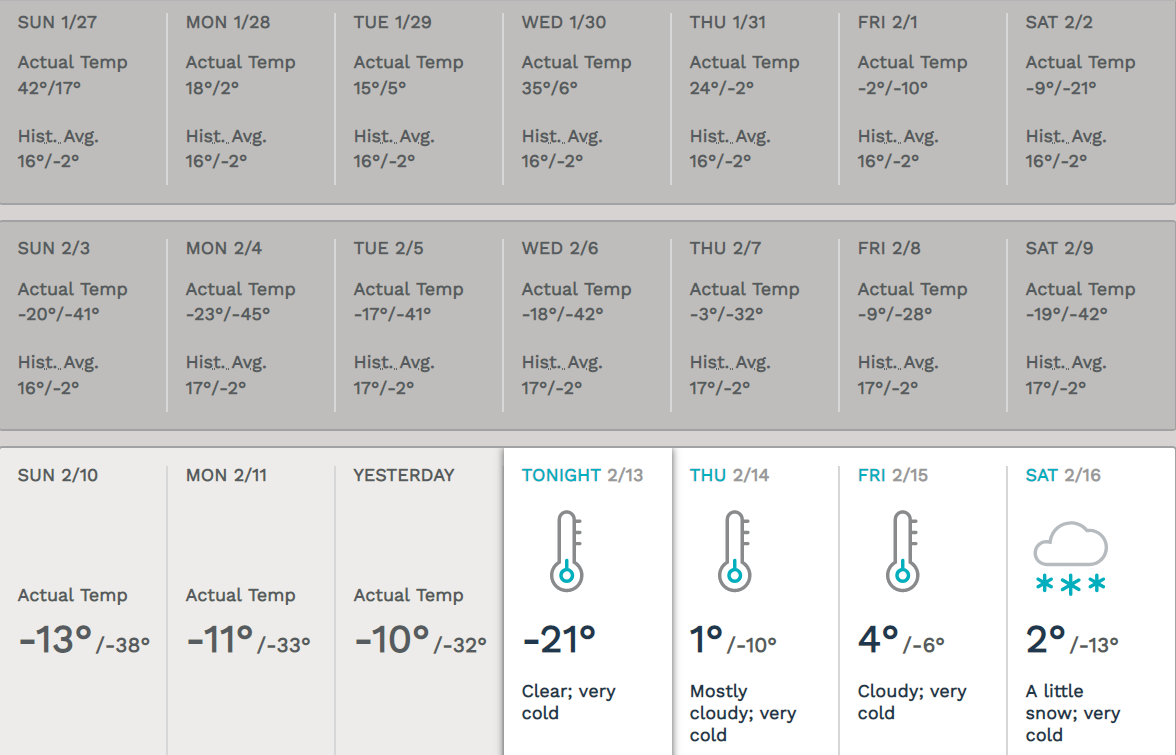Screen dimensions: 1176x755
Task: Click the "Mostly cloudy; very cold" description
Action: click(742, 713)
